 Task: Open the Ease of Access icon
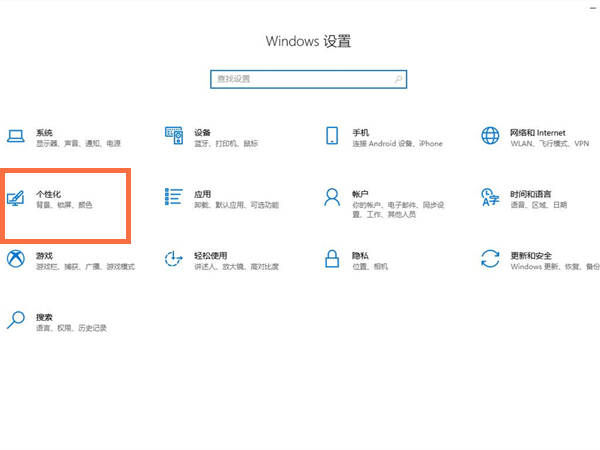tap(174, 259)
